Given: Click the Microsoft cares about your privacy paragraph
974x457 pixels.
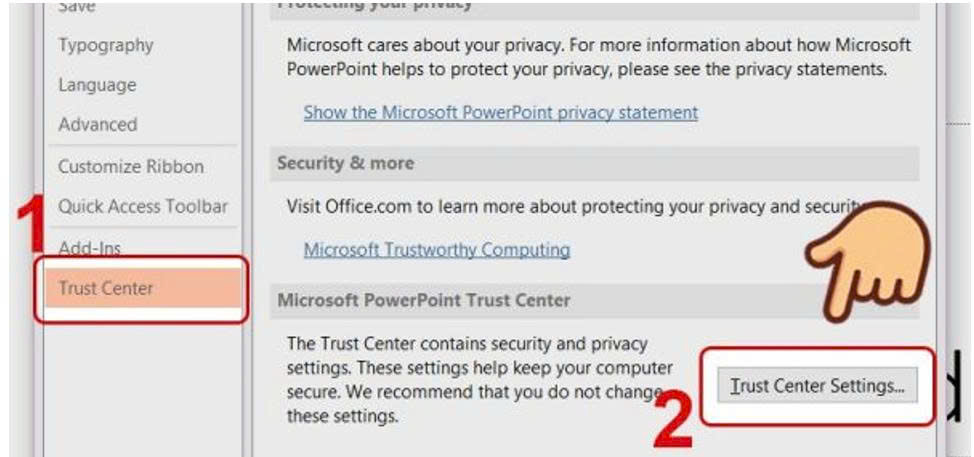Looking at the screenshot, I should [598, 58].
